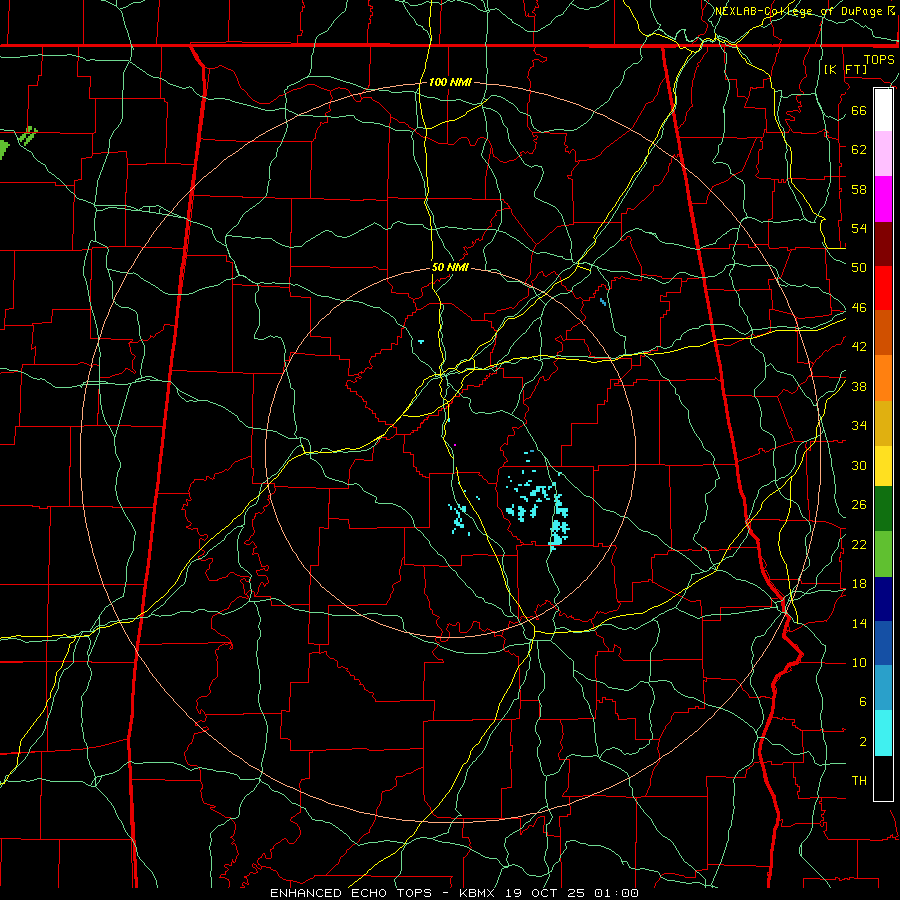This screenshot has height=900, width=900.
Task: Pick the dark orange legend swatch
Action: tap(883, 333)
